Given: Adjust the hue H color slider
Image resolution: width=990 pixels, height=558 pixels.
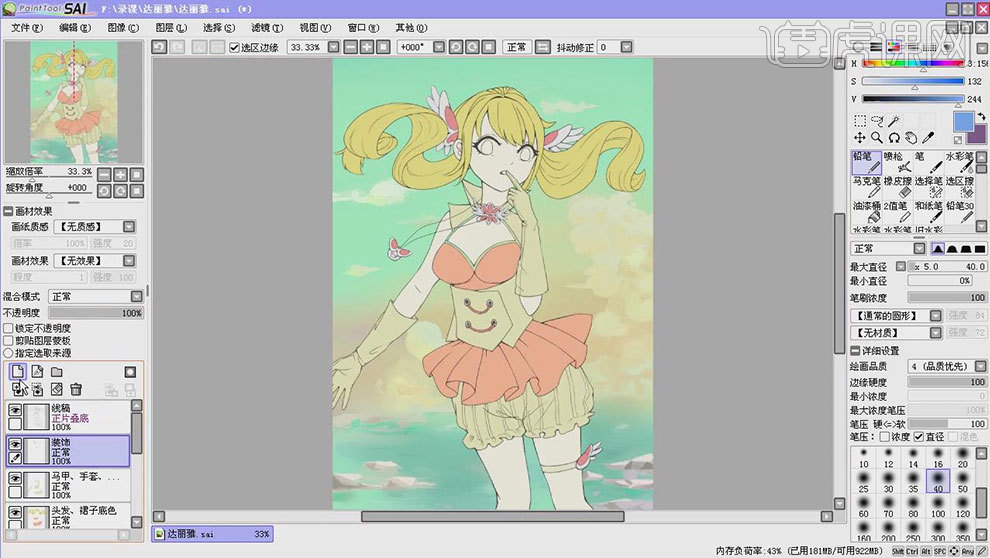Looking at the screenshot, I should pos(913,63).
